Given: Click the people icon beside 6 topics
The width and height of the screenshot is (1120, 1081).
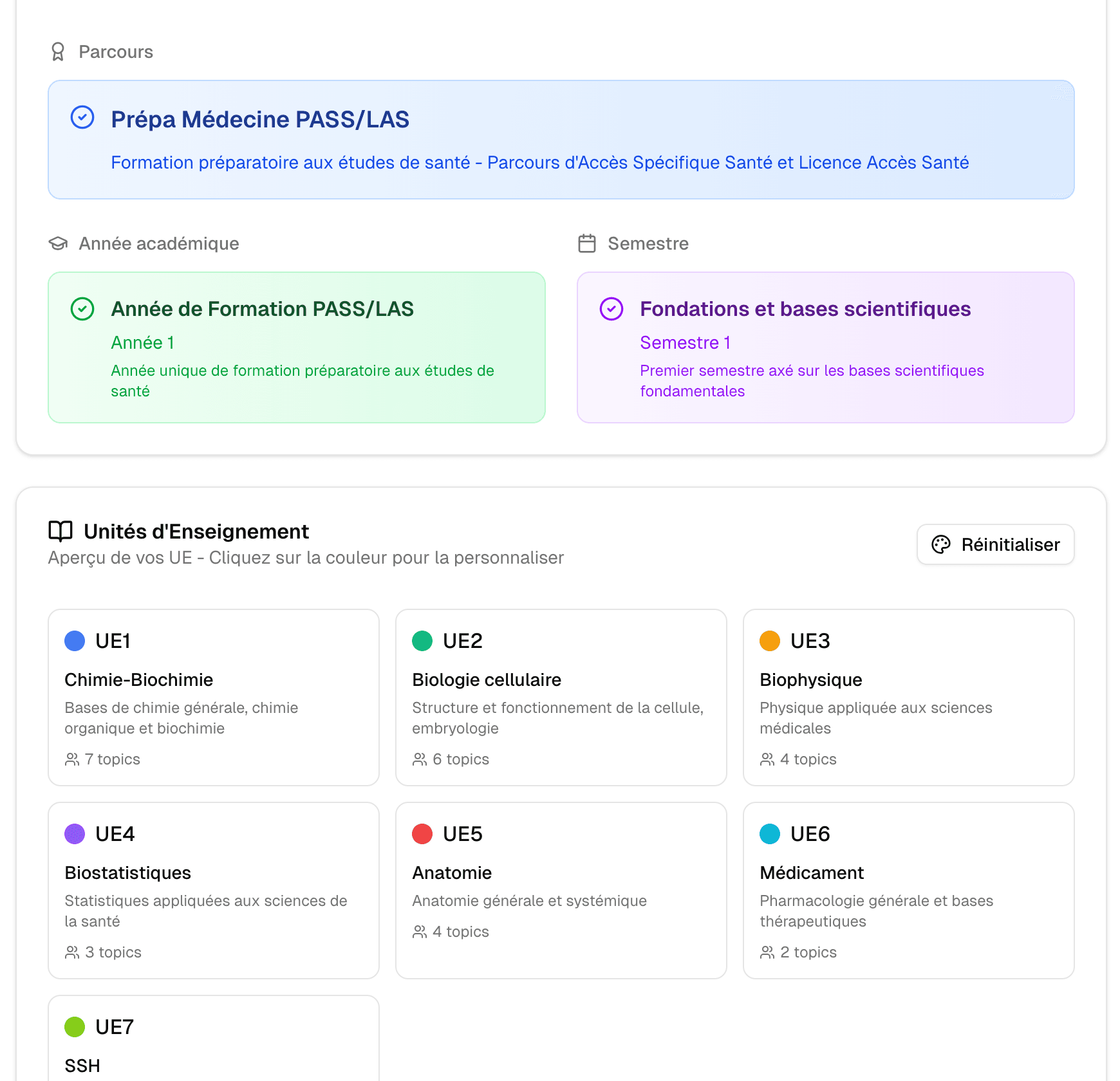Looking at the screenshot, I should pos(420,759).
